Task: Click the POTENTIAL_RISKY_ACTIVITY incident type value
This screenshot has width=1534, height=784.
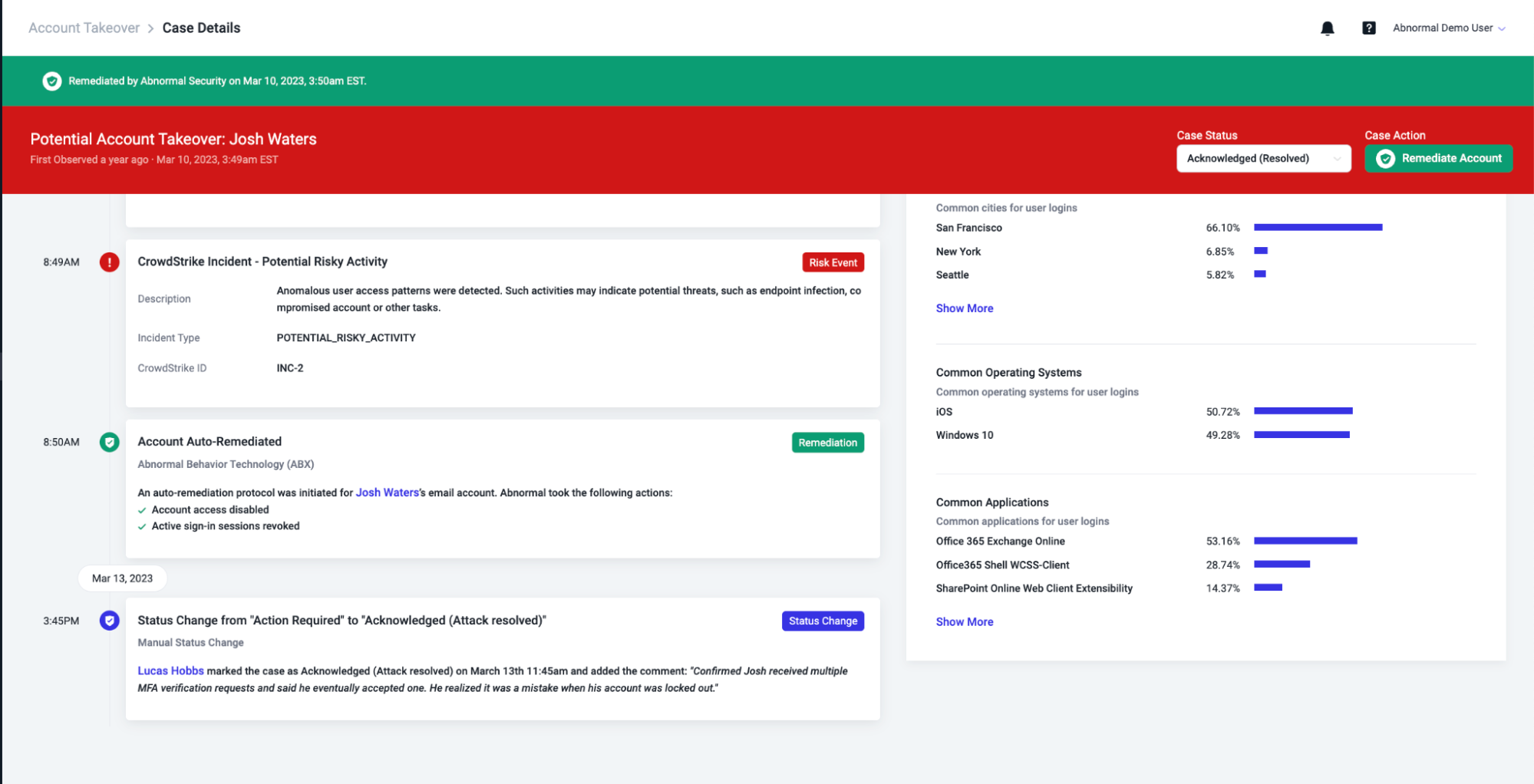Action: pos(346,338)
